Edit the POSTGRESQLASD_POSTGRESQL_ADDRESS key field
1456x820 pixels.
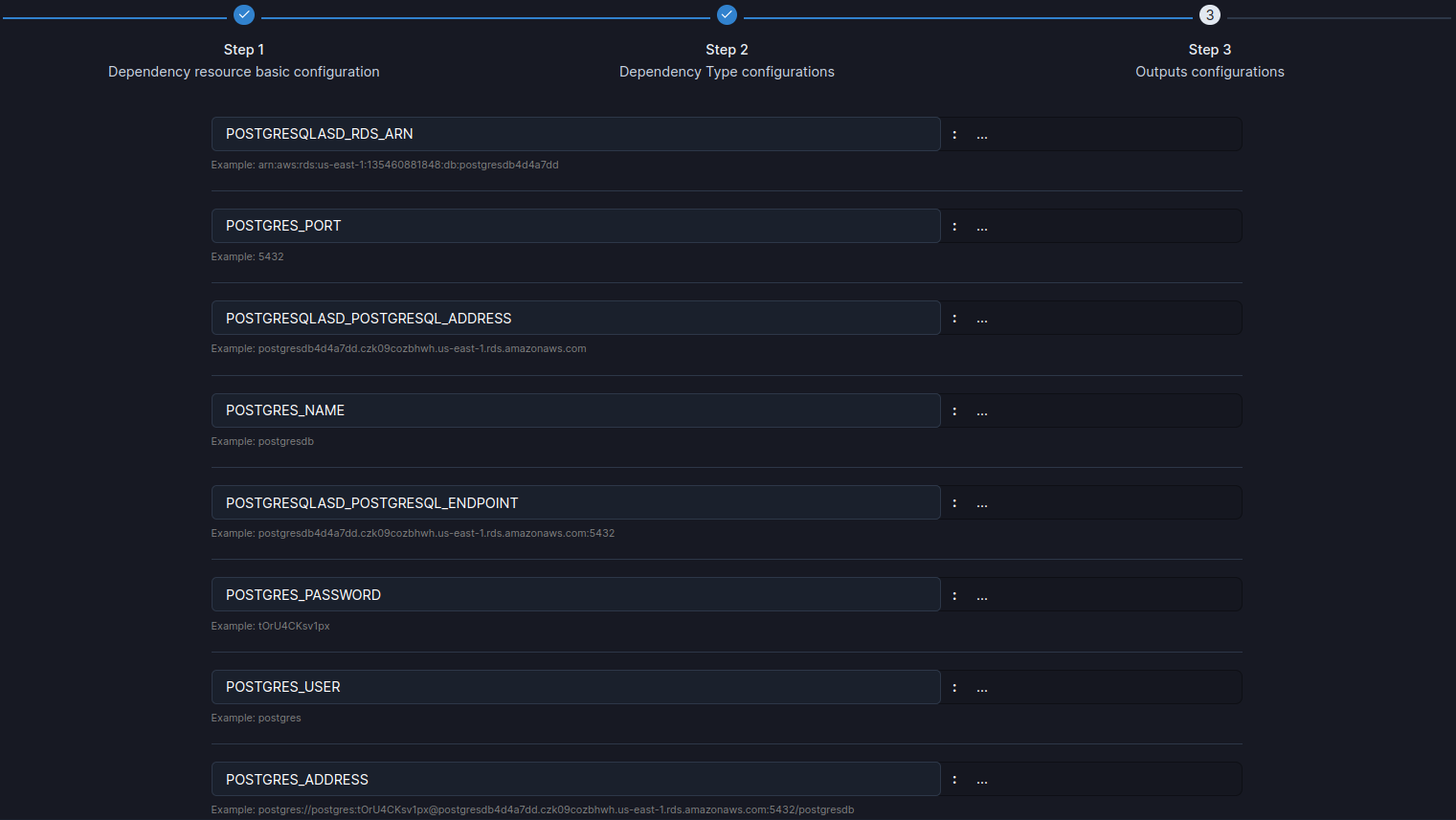point(575,318)
